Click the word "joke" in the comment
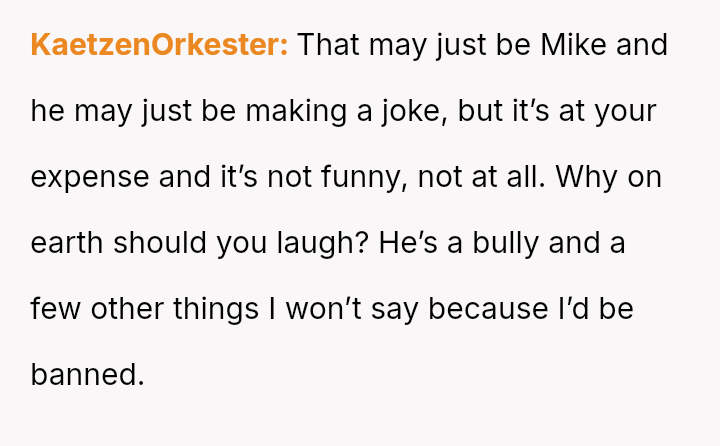 tap(412, 112)
